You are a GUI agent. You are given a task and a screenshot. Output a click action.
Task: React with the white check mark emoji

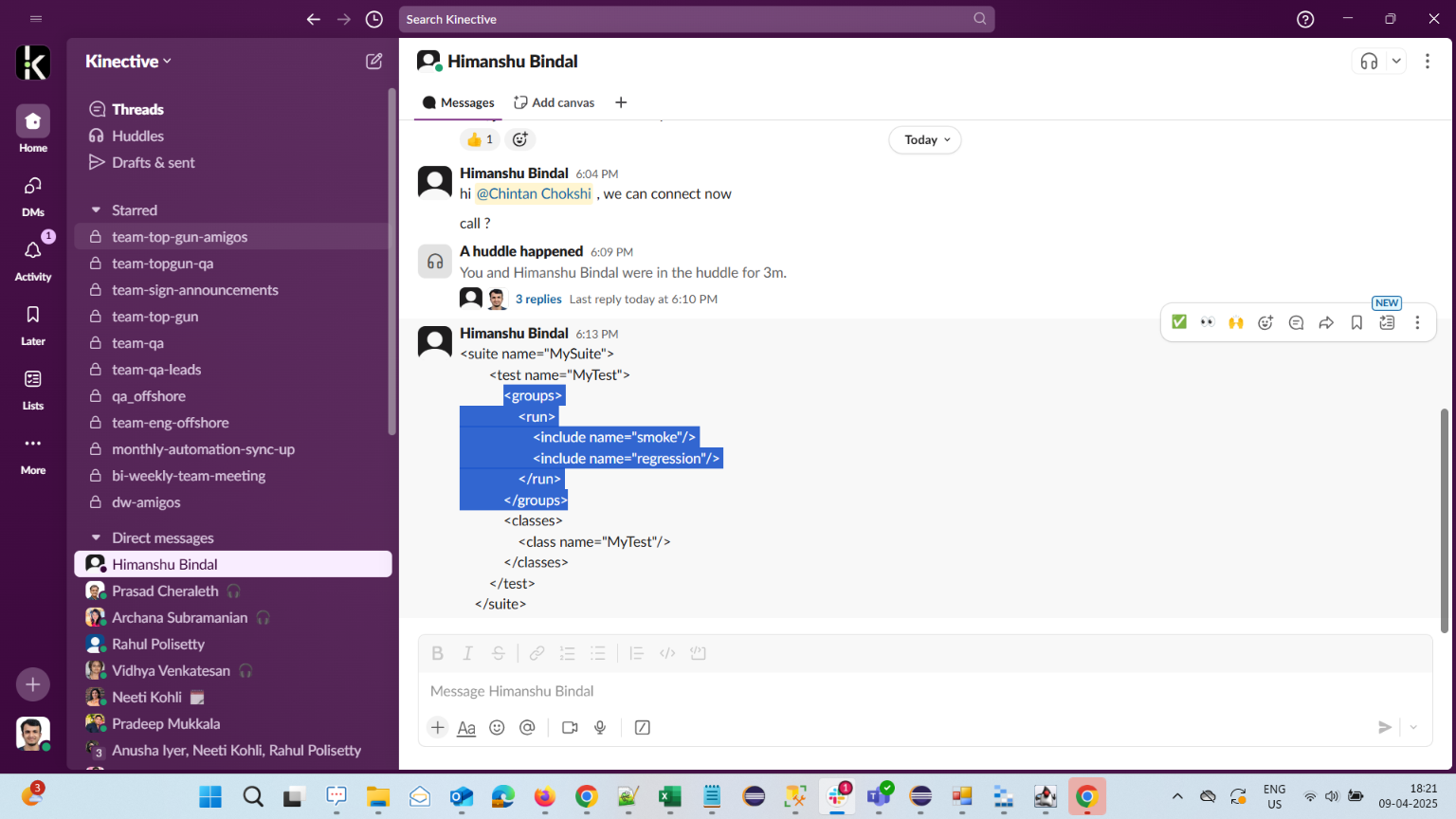(x=1179, y=322)
